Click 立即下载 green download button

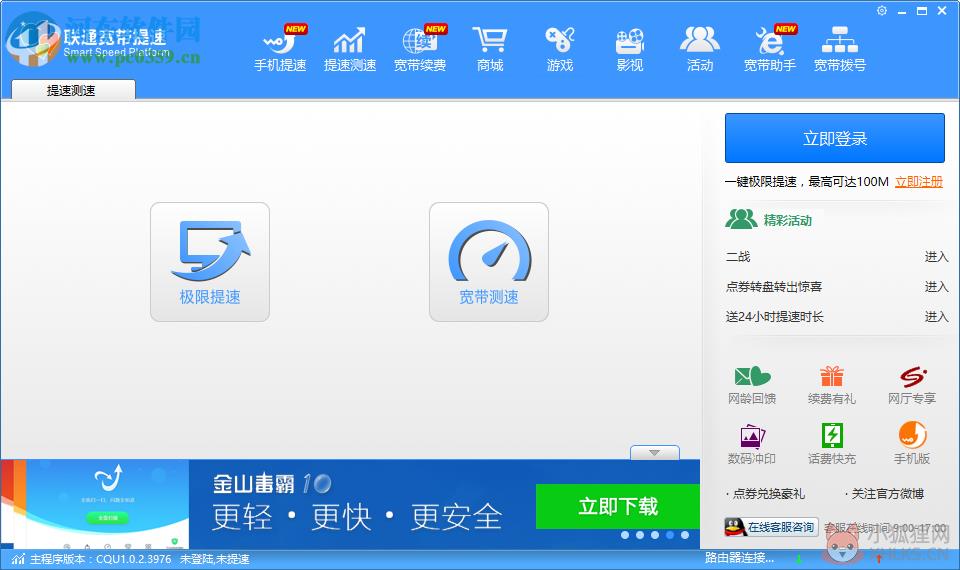click(x=618, y=506)
